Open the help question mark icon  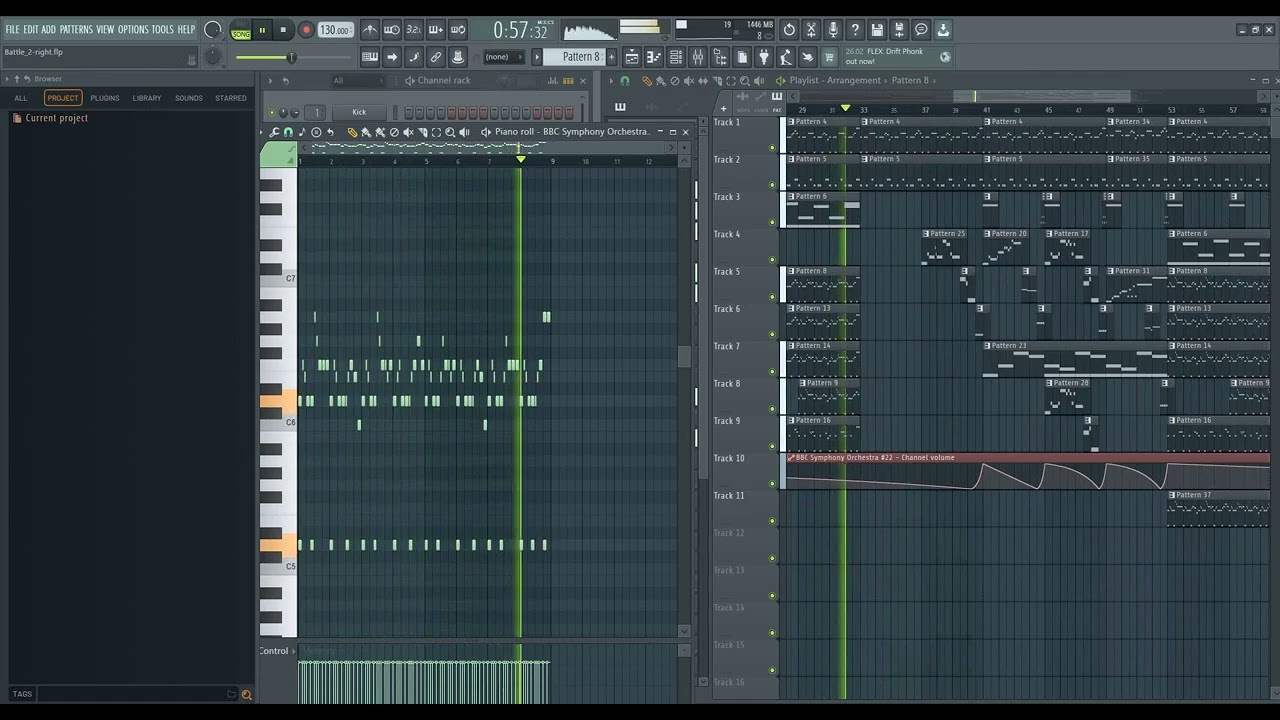pos(855,30)
